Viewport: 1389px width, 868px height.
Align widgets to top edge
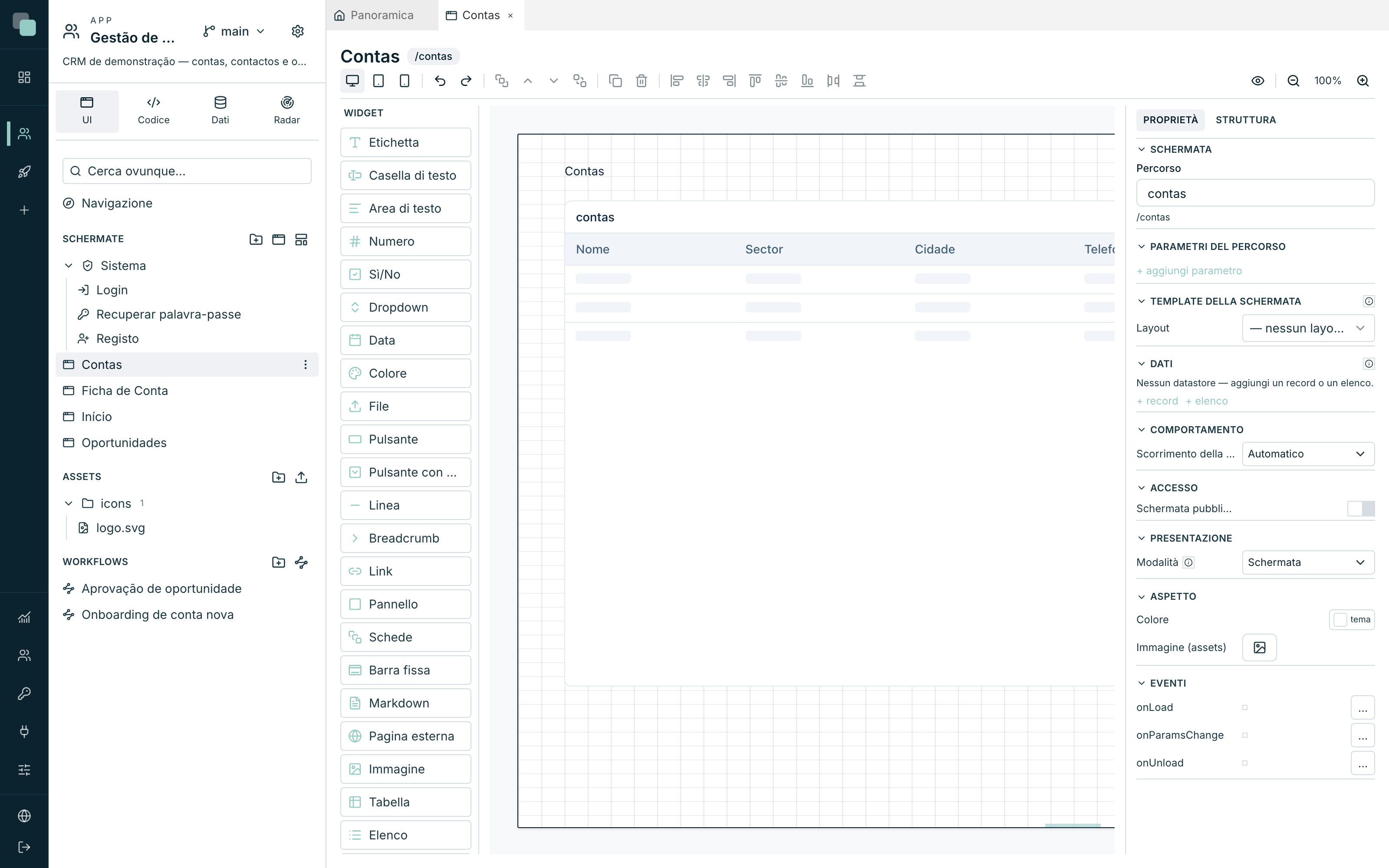click(755, 81)
